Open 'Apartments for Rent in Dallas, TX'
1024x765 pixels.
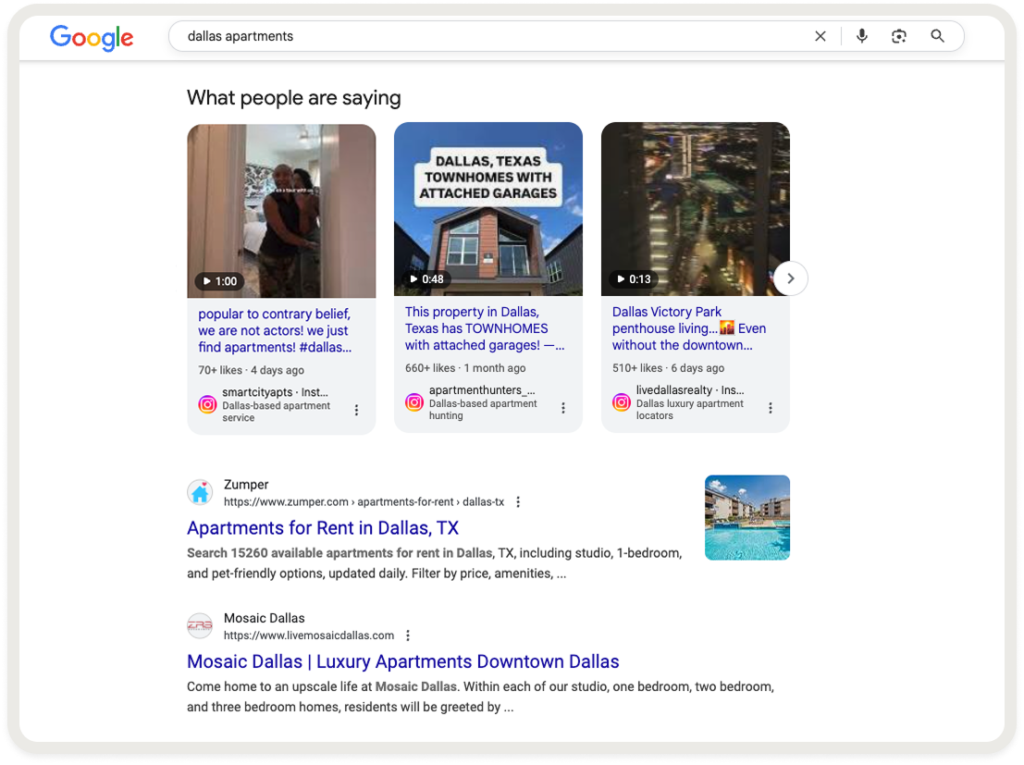point(323,528)
